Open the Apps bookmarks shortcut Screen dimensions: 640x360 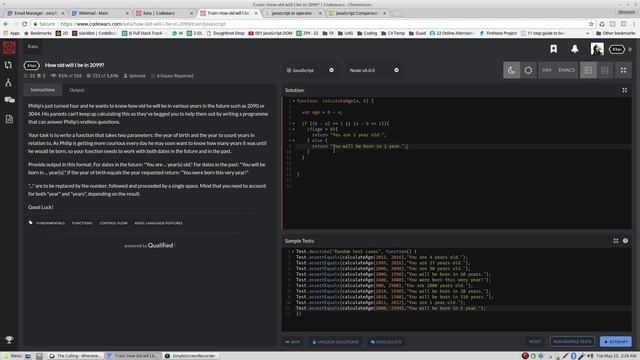click(x=11, y=33)
